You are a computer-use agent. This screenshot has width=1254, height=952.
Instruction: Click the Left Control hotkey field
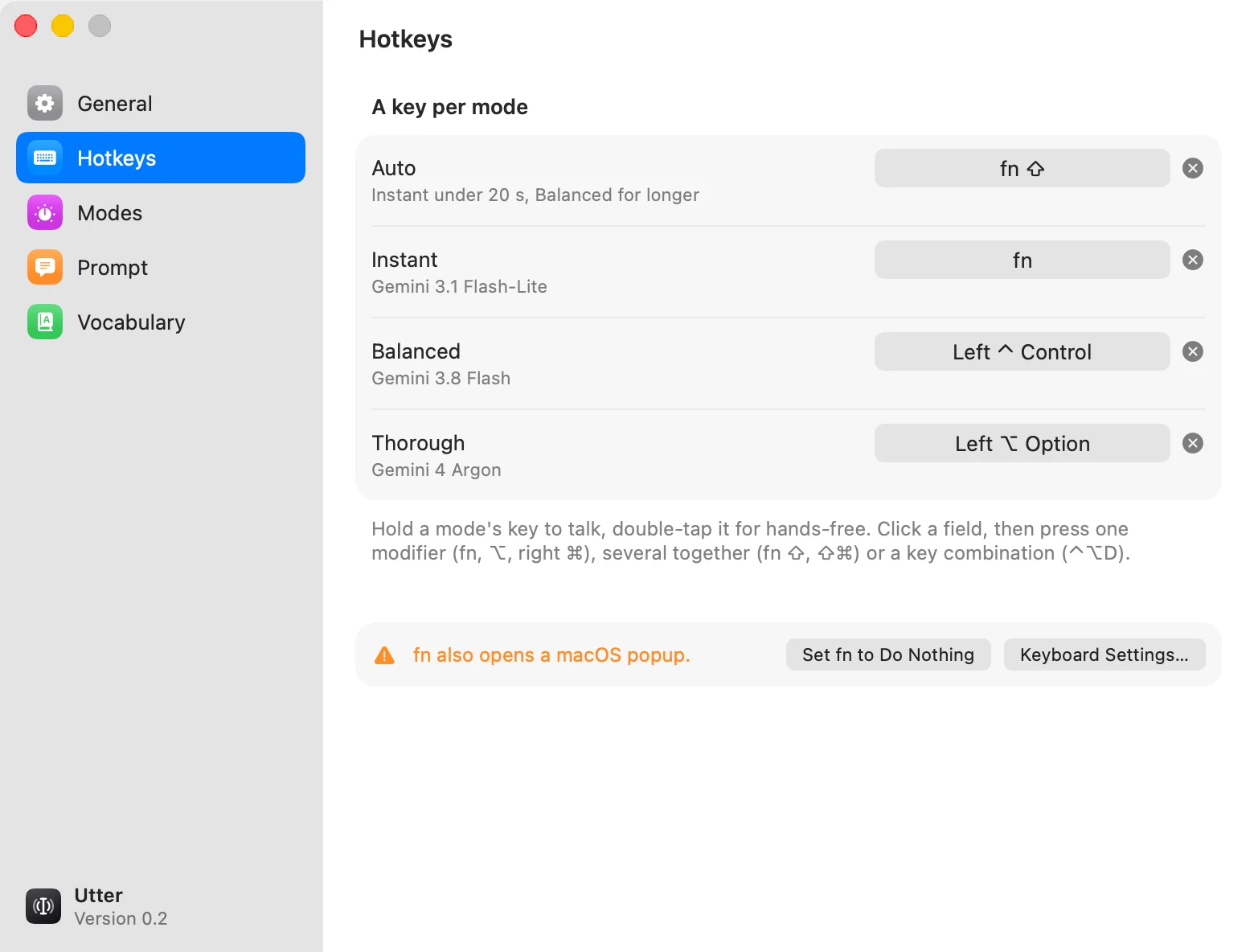click(1022, 351)
